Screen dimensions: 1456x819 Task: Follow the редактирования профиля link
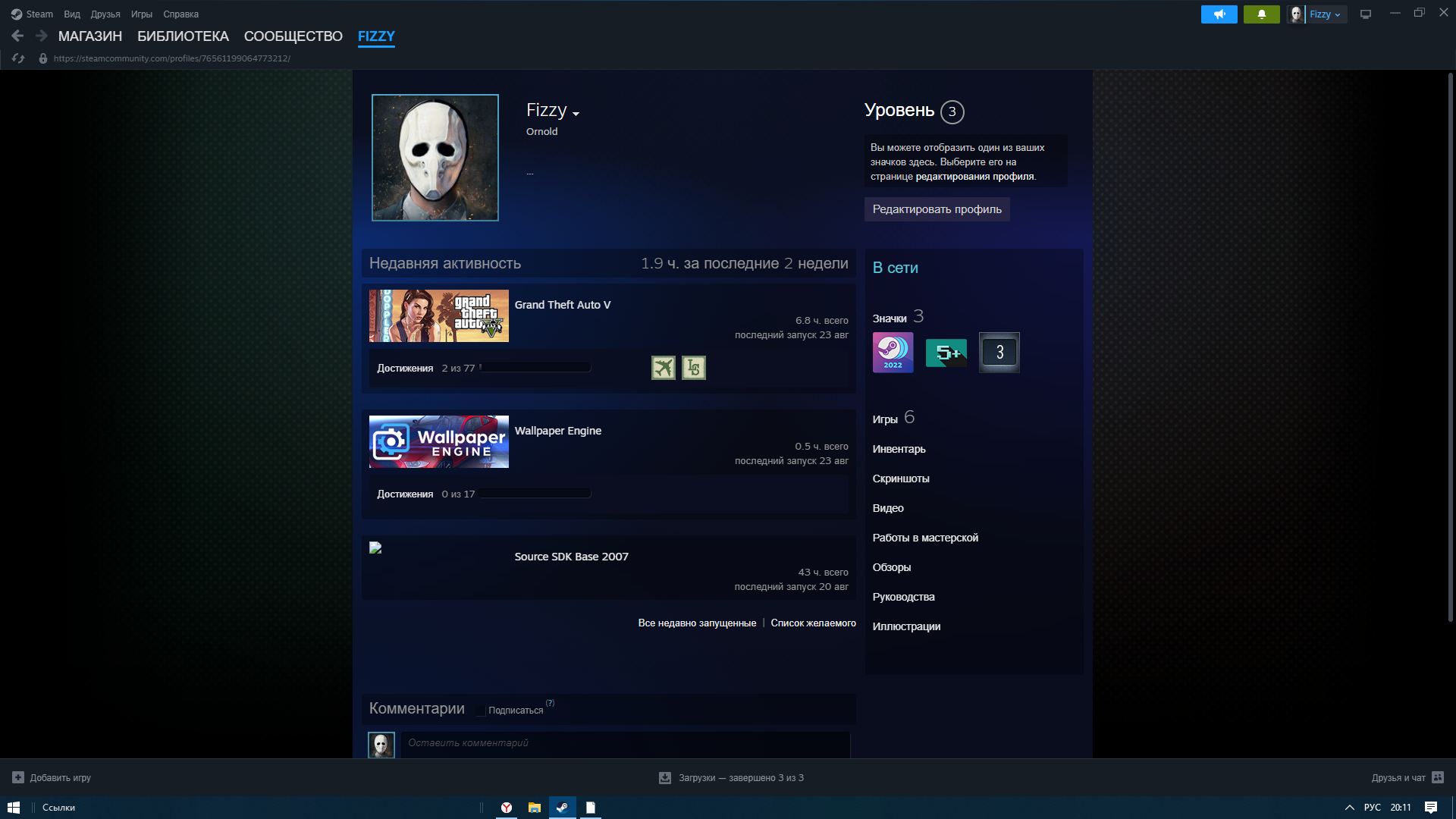(974, 177)
